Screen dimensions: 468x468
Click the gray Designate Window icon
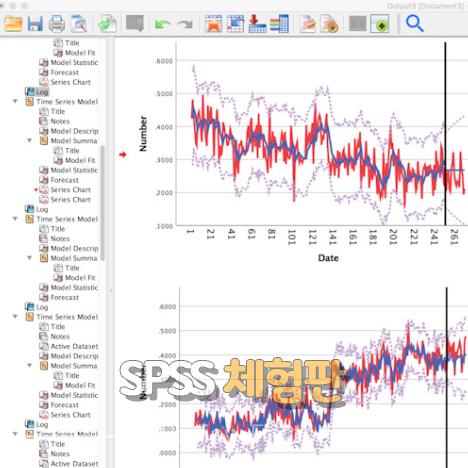[x=358, y=24]
